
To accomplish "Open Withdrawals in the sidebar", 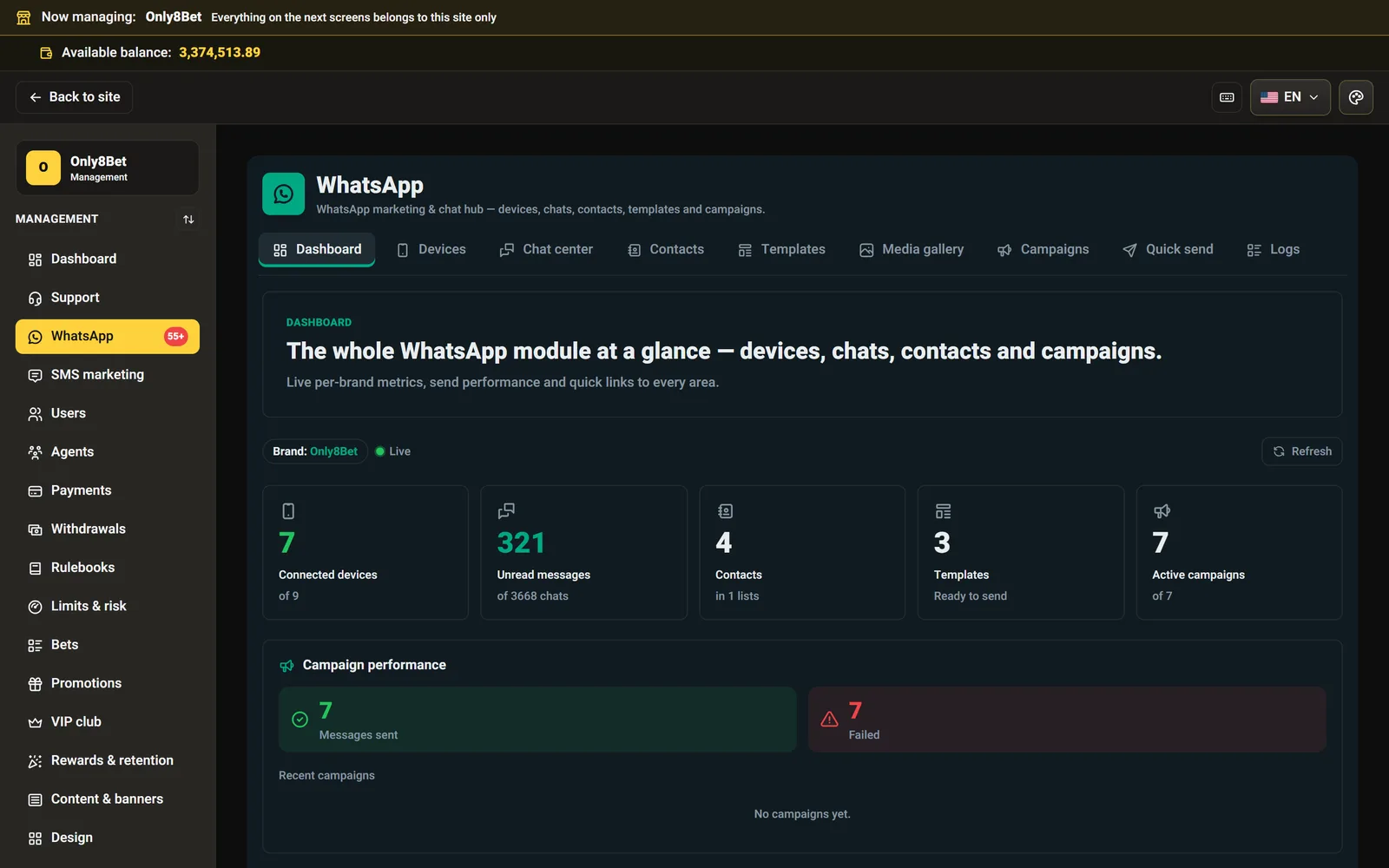I will pyautogui.click(x=108, y=529).
